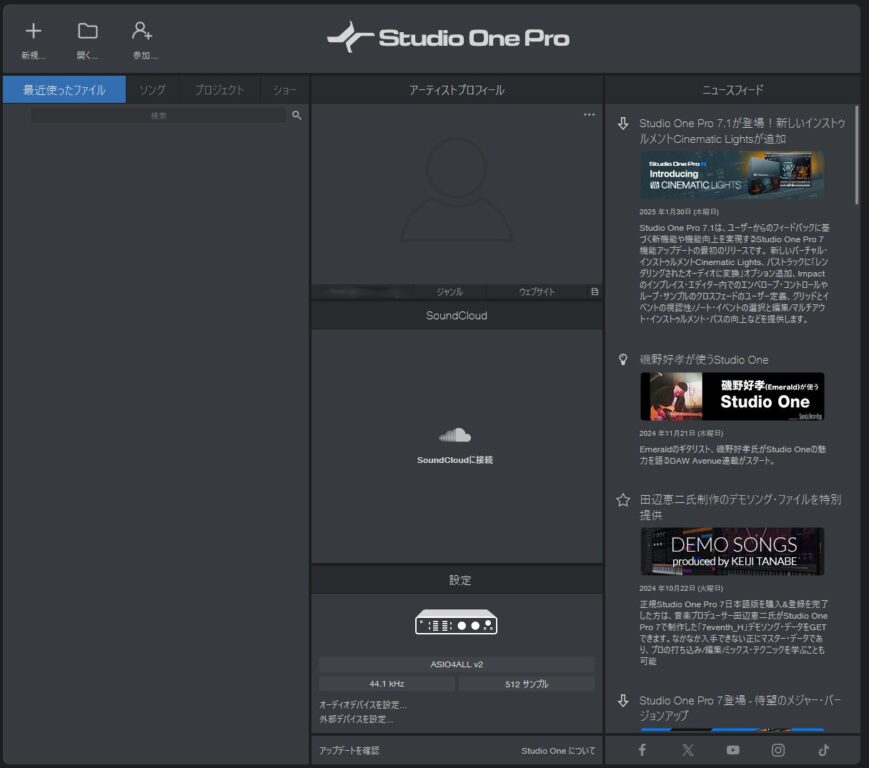
Task: Click アップデートを確認 link
Action: click(349, 750)
